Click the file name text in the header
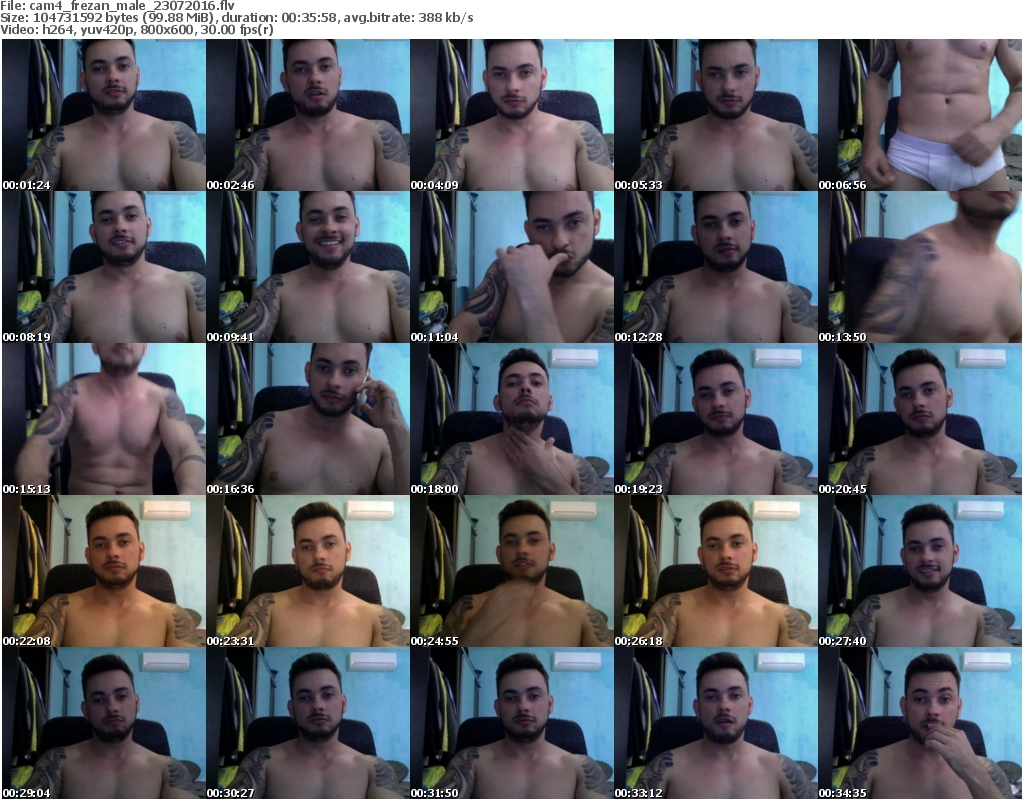 tap(132, 6)
